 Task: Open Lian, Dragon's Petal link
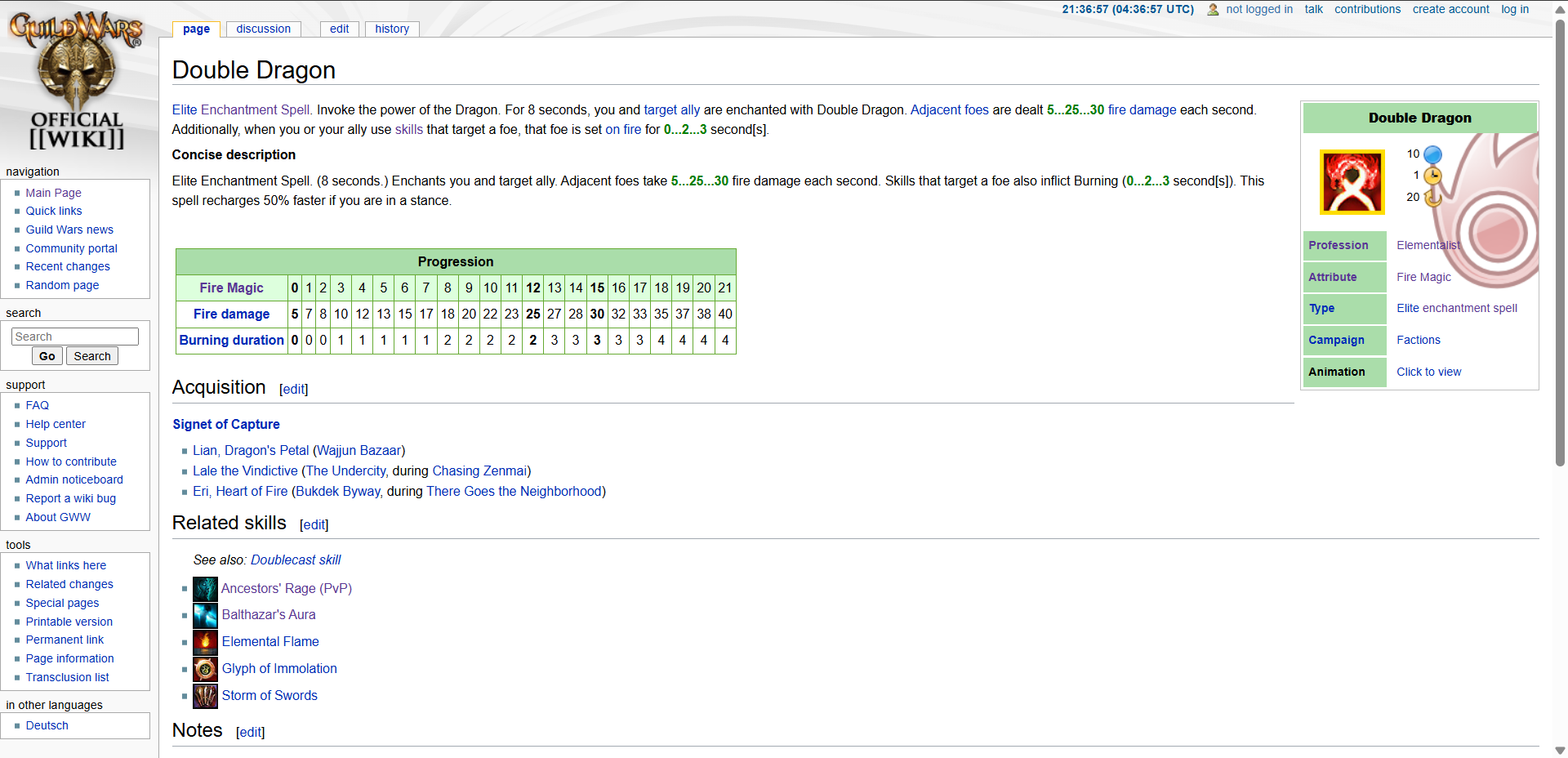tap(251, 450)
